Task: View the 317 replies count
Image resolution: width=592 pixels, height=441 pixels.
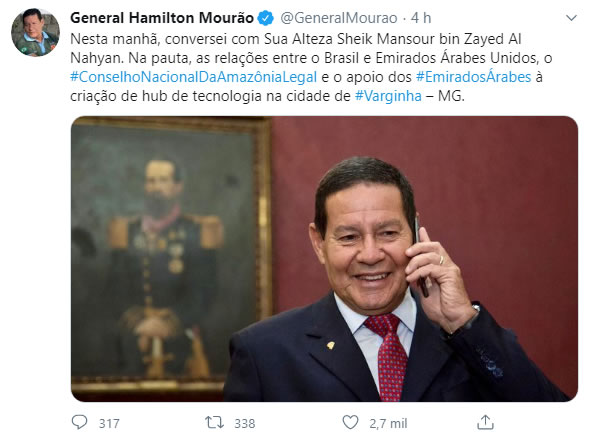Action: [x=109, y=423]
